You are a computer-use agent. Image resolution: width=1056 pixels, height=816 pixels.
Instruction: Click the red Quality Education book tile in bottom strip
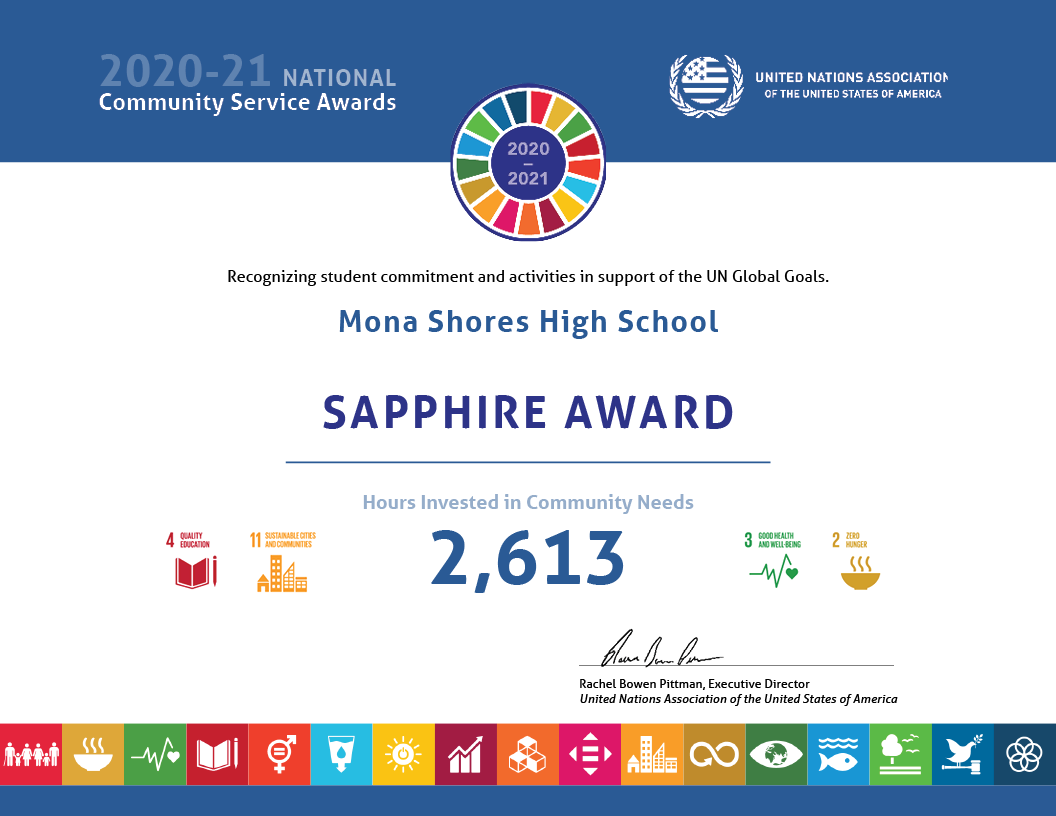218,754
